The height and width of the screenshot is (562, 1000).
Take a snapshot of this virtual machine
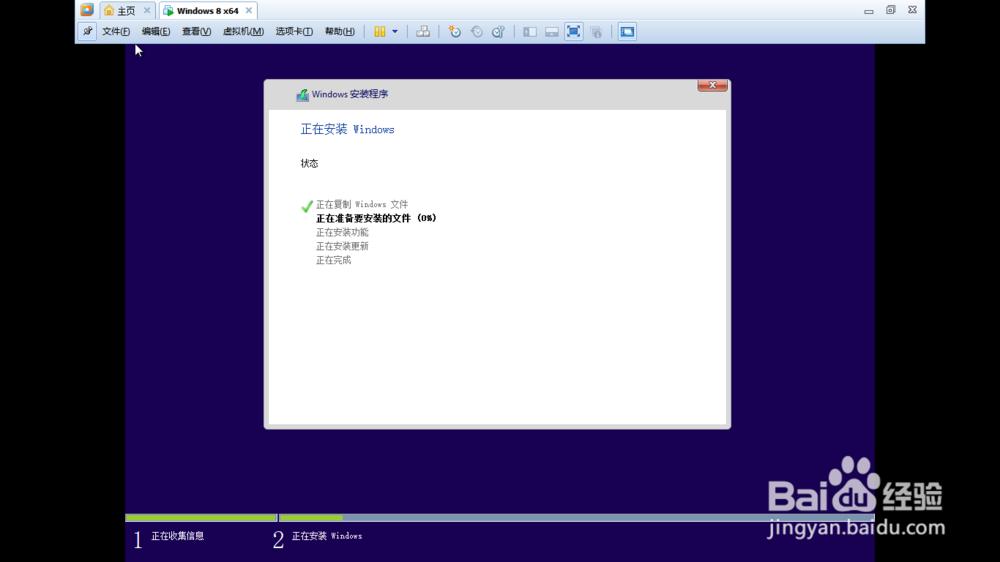click(x=454, y=31)
